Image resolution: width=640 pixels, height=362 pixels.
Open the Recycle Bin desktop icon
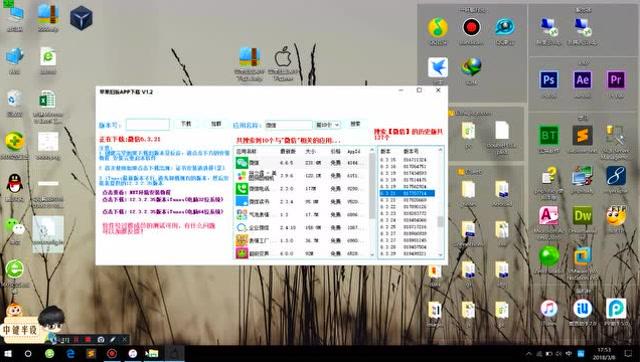(15, 99)
